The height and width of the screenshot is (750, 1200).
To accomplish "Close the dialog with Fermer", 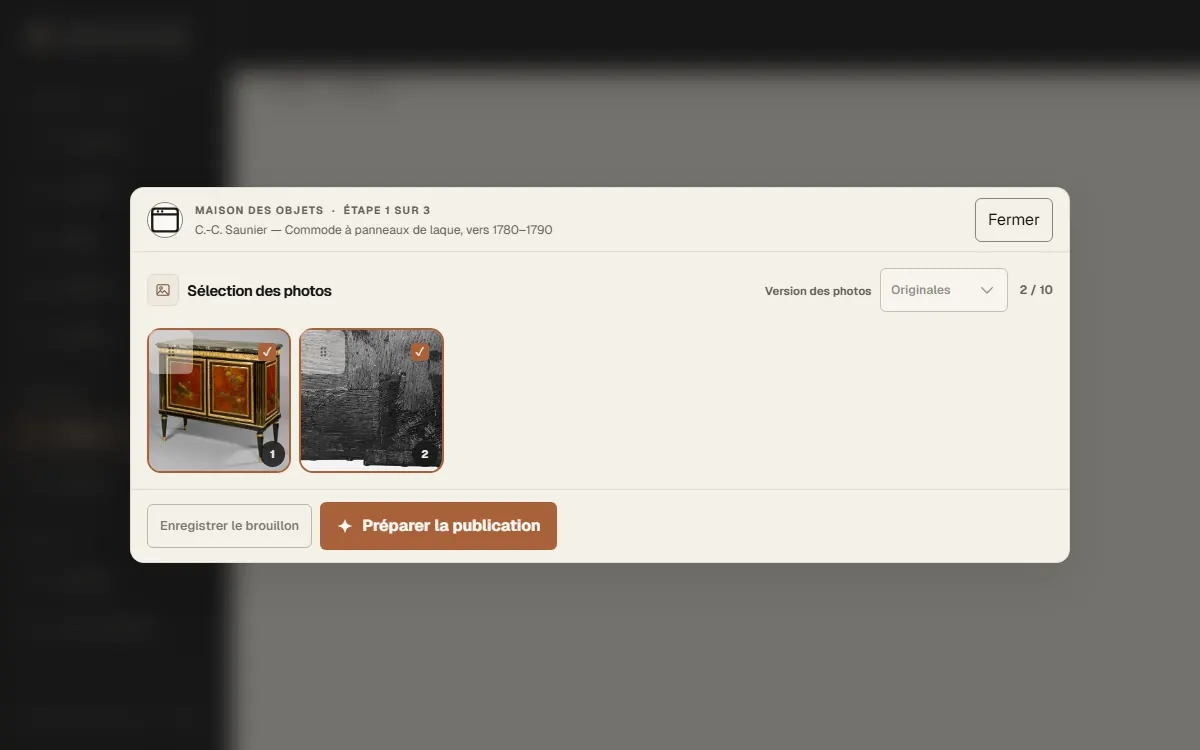I will click(x=1014, y=220).
